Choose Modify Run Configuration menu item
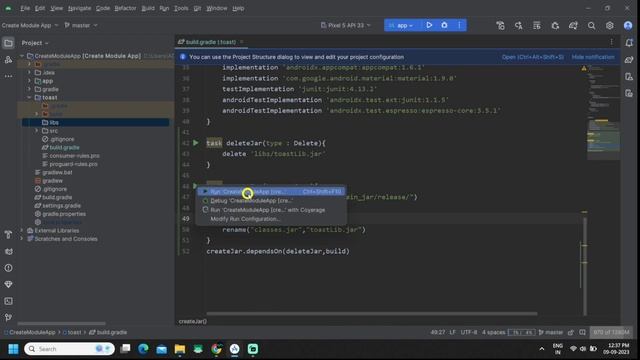640x360 pixels. 271,219
